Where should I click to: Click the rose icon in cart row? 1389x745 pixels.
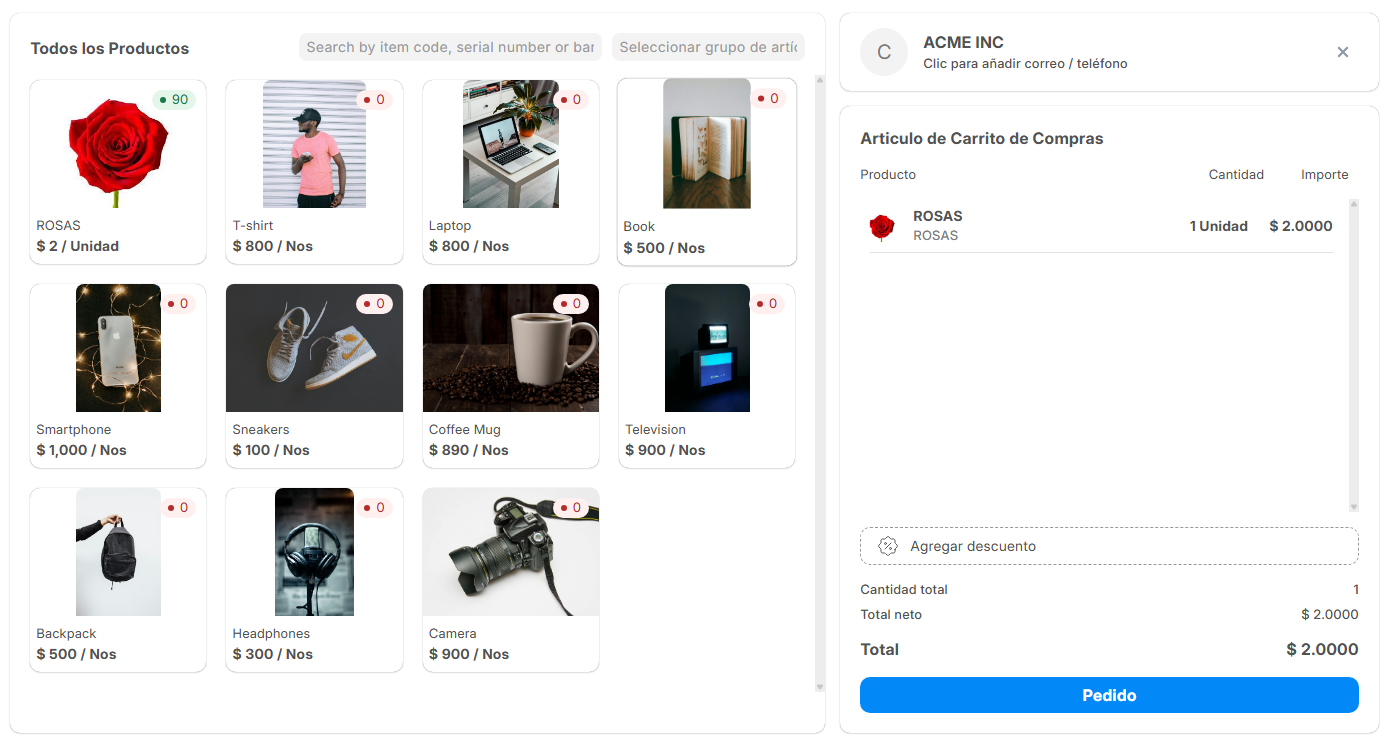881,227
